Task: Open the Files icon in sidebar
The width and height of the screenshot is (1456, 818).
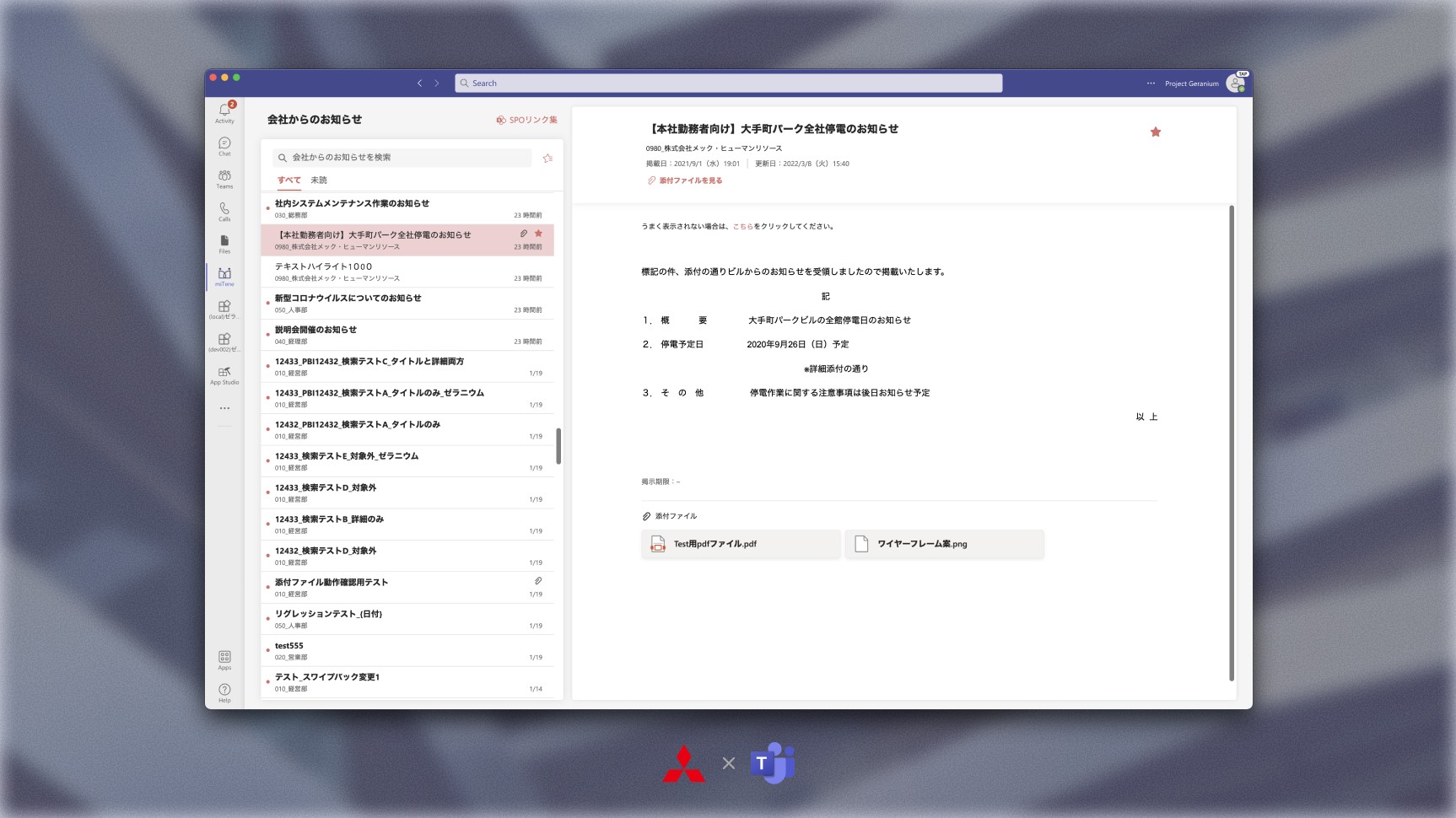Action: (x=224, y=244)
